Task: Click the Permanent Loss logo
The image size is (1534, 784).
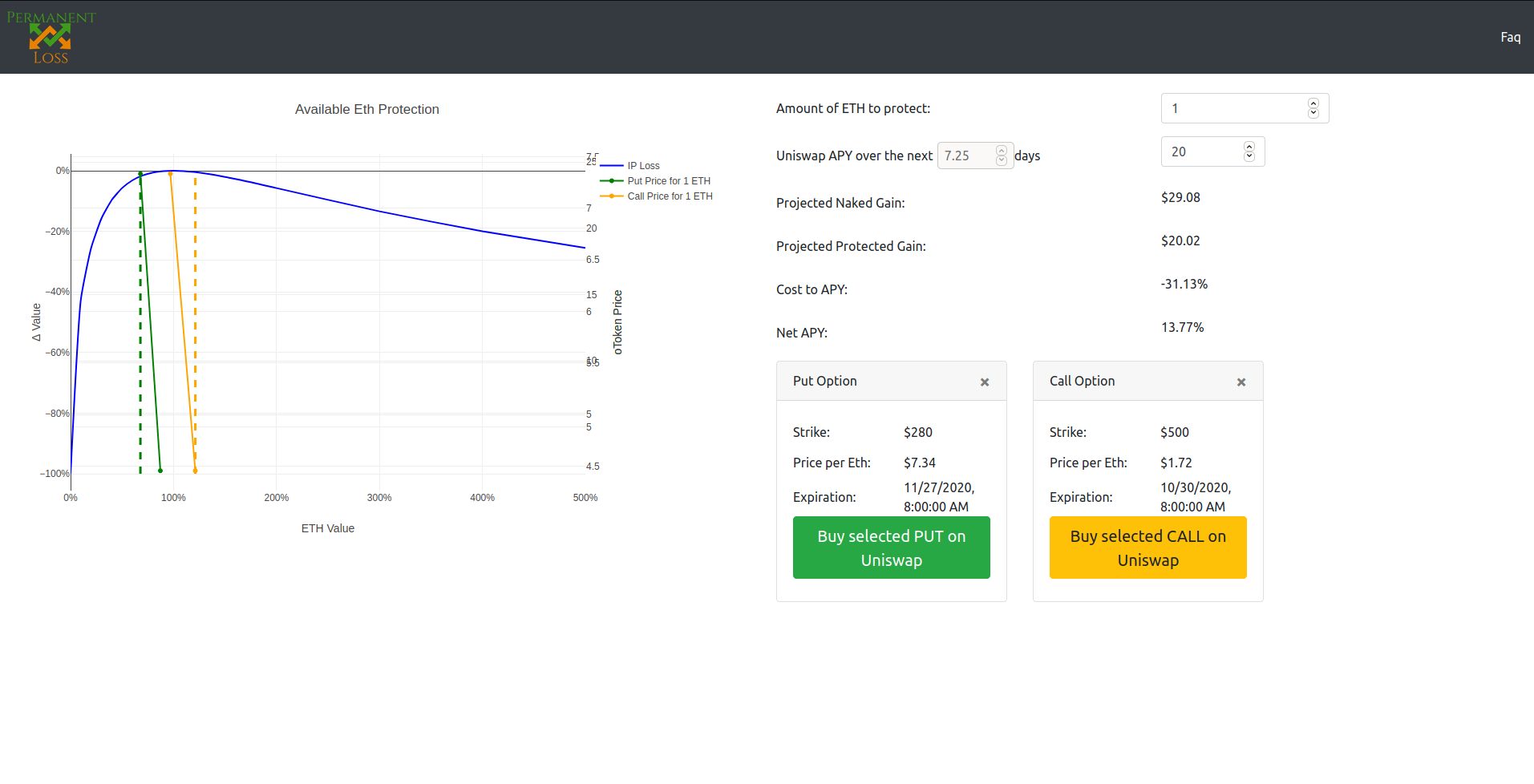Action: [51, 37]
